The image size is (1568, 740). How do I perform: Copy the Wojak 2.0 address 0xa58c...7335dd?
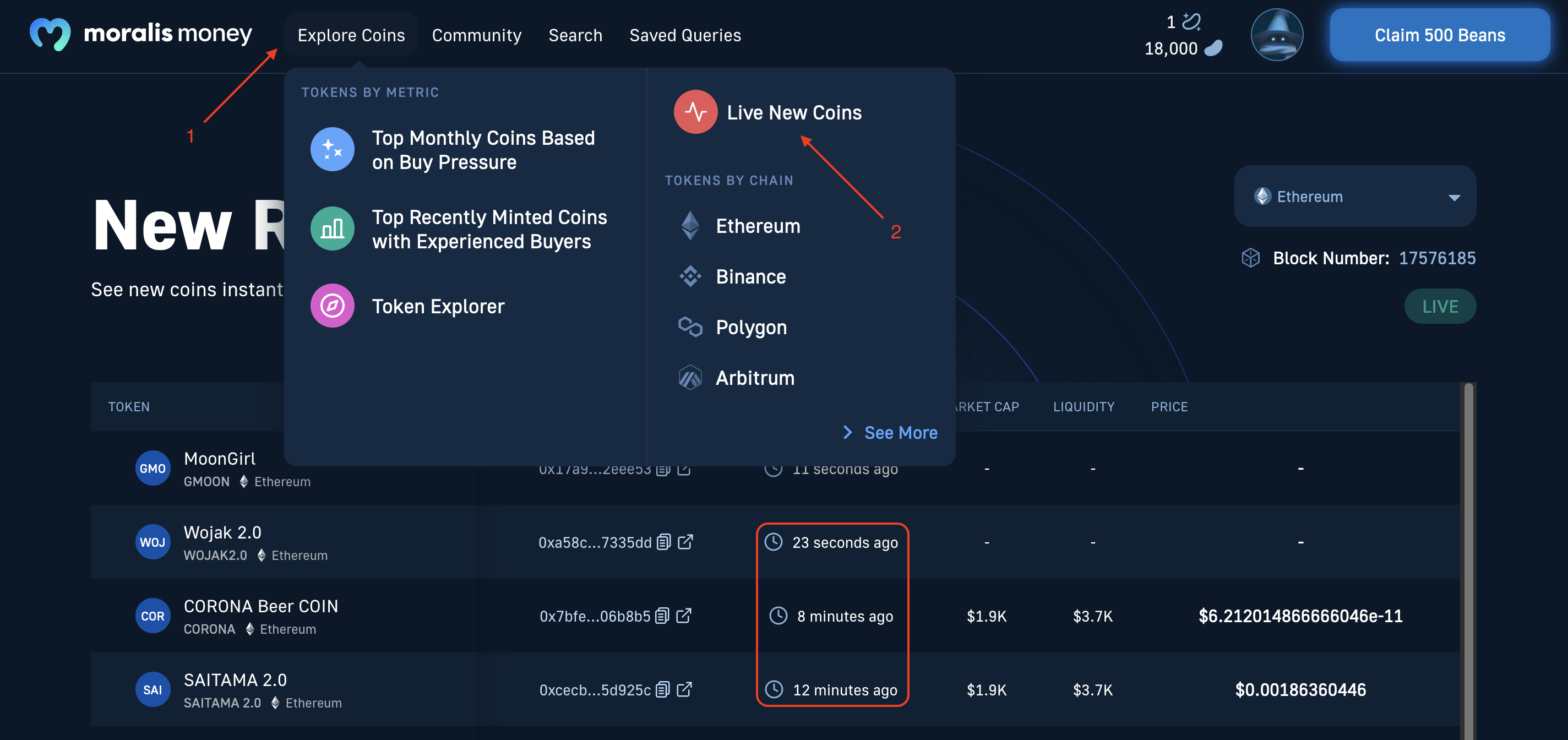(x=663, y=542)
